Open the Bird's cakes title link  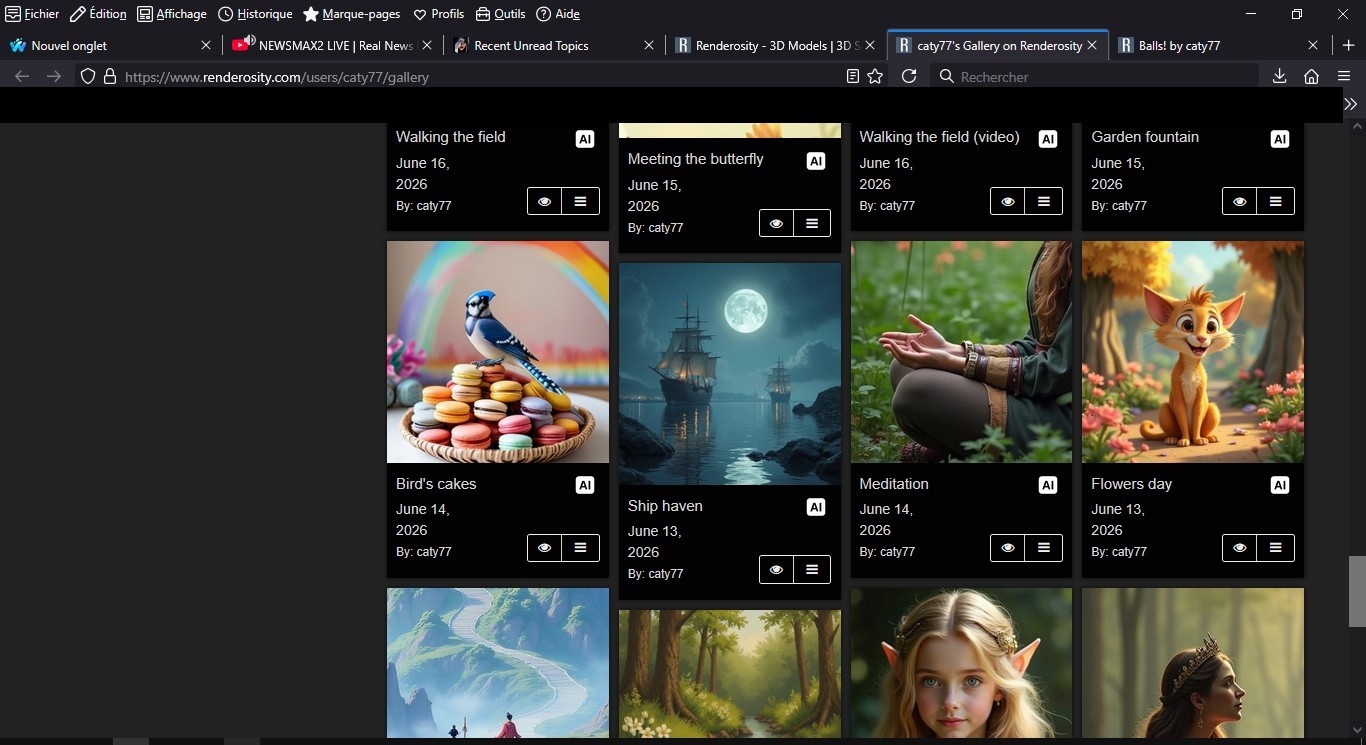tap(436, 484)
